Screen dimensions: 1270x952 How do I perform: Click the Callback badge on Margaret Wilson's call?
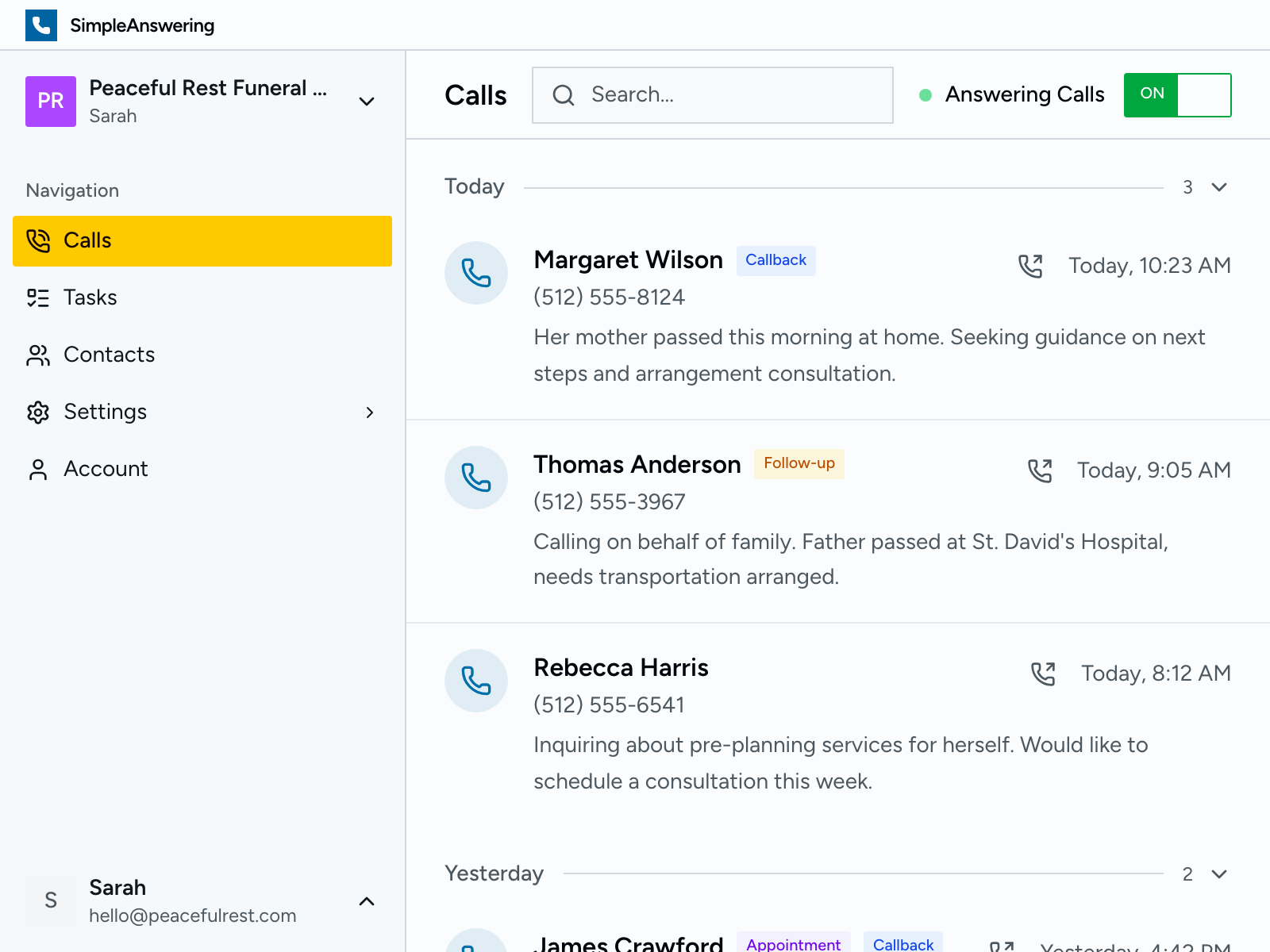point(775,260)
